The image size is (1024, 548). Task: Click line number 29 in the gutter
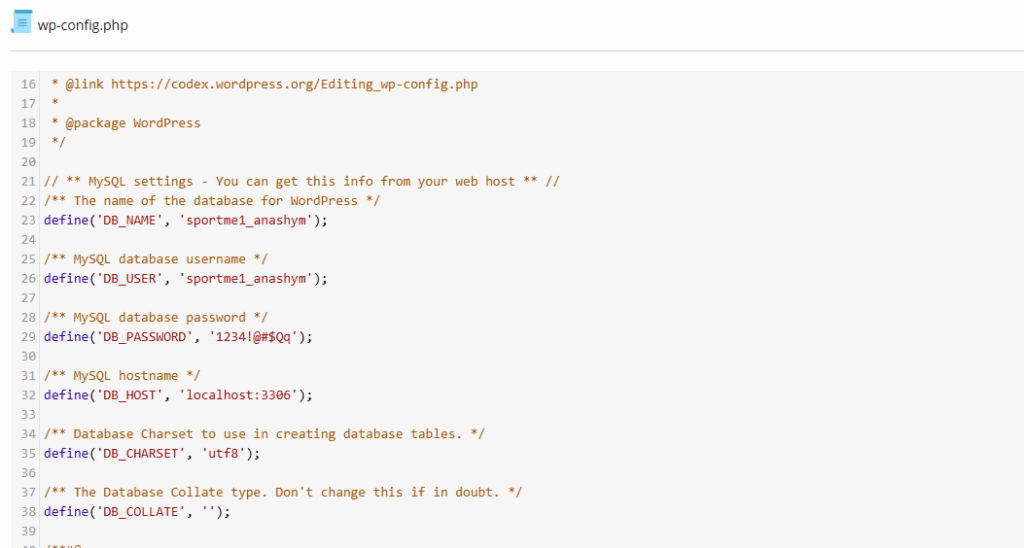coord(28,337)
